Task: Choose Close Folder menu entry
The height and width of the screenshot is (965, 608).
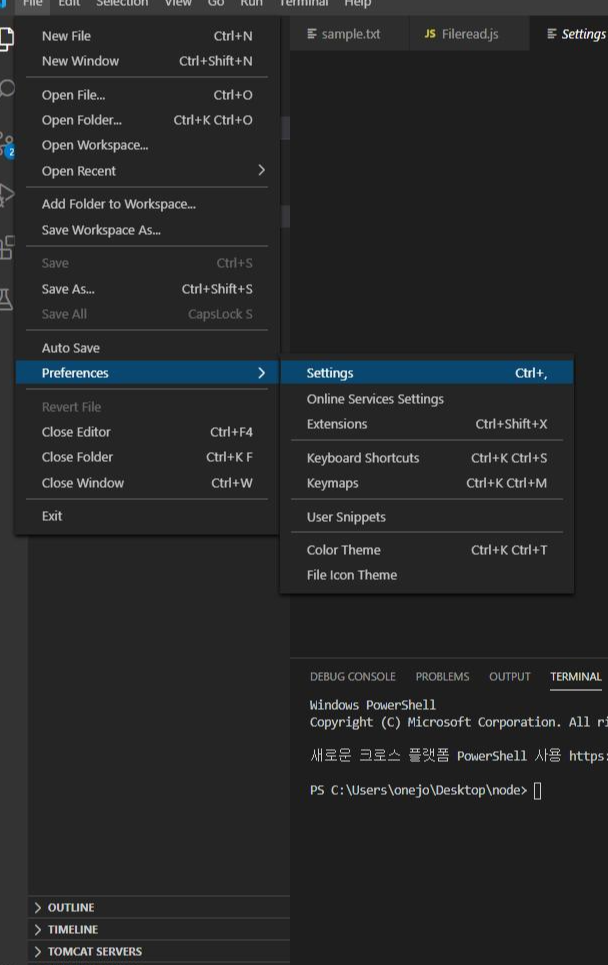Action: (x=146, y=457)
